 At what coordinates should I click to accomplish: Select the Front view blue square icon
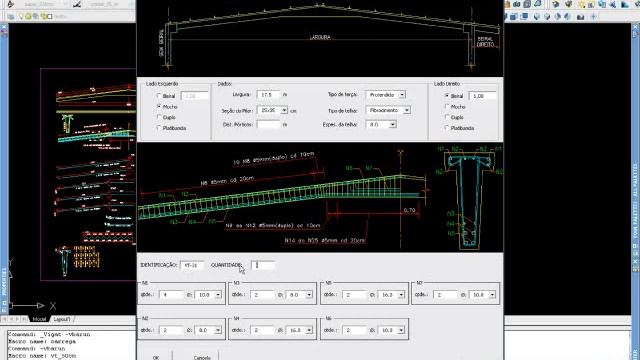pyautogui.click(x=513, y=17)
